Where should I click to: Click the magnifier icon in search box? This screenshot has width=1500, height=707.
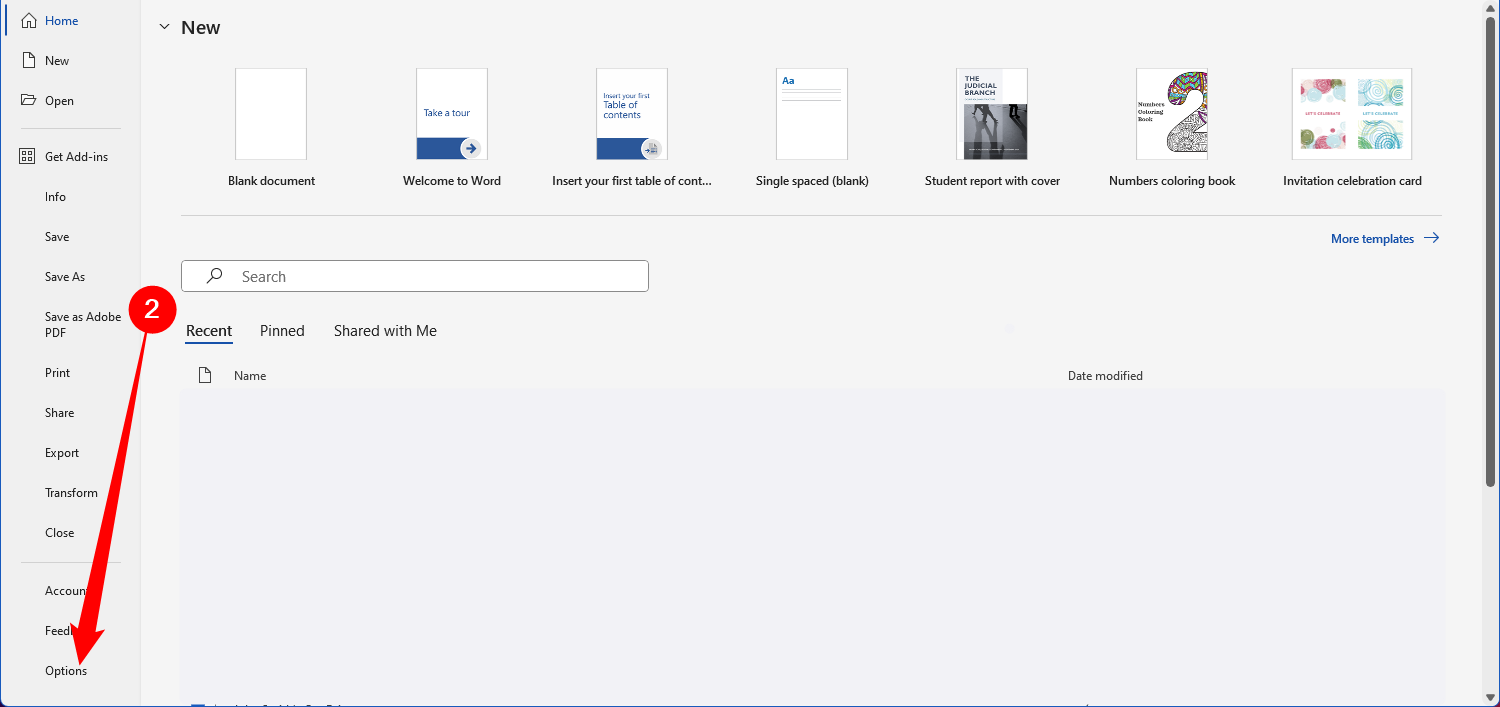click(x=214, y=276)
